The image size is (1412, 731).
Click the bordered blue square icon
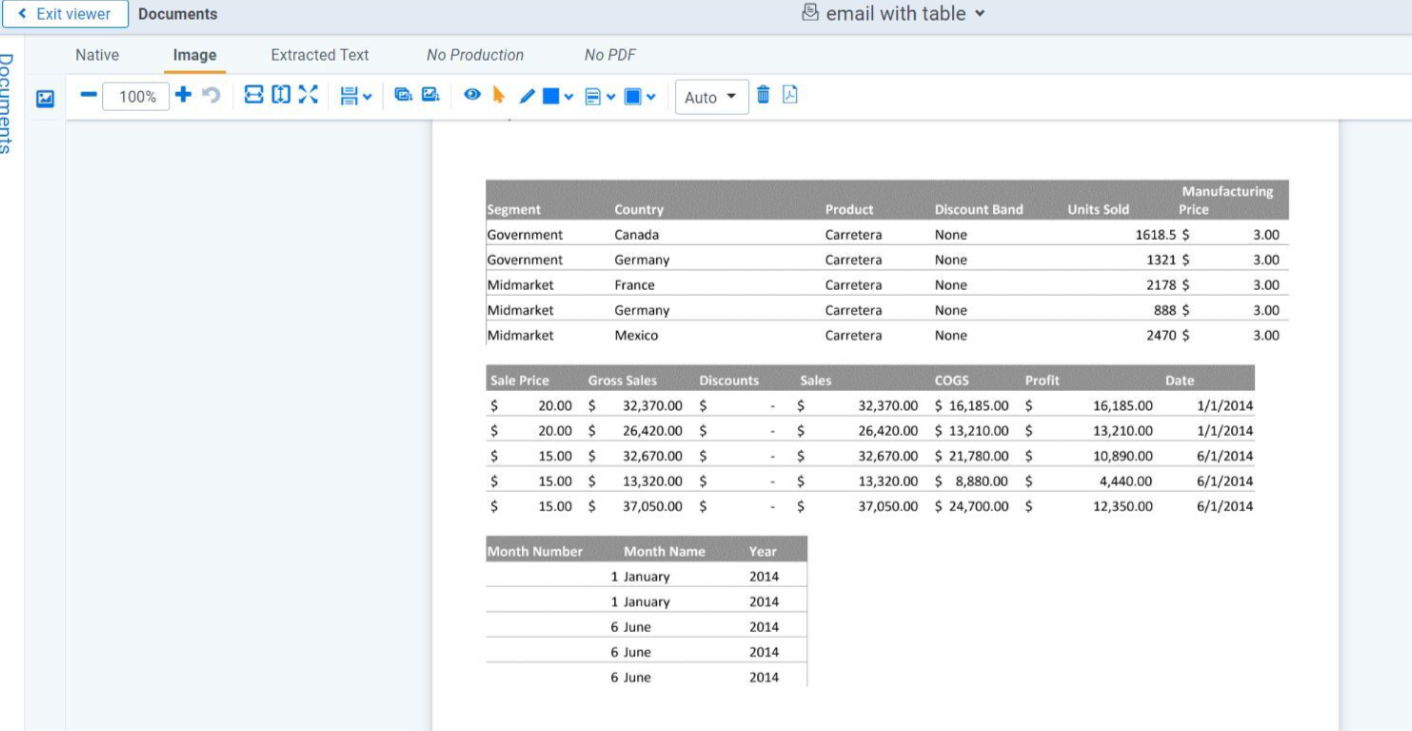click(x=633, y=96)
